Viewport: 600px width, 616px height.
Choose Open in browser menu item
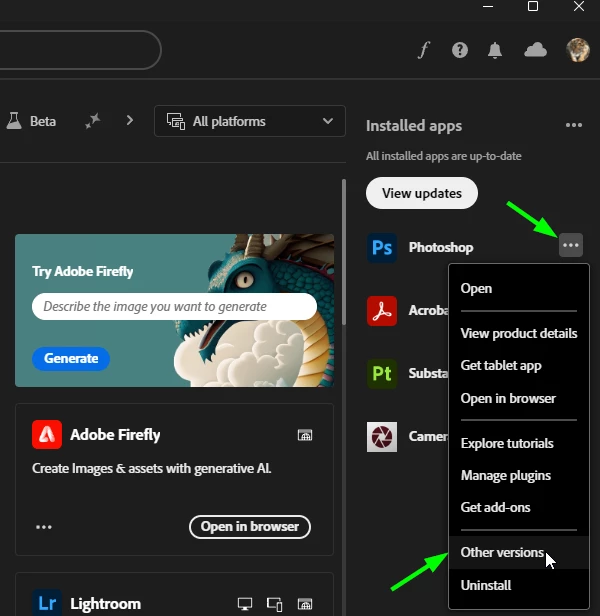click(519, 398)
